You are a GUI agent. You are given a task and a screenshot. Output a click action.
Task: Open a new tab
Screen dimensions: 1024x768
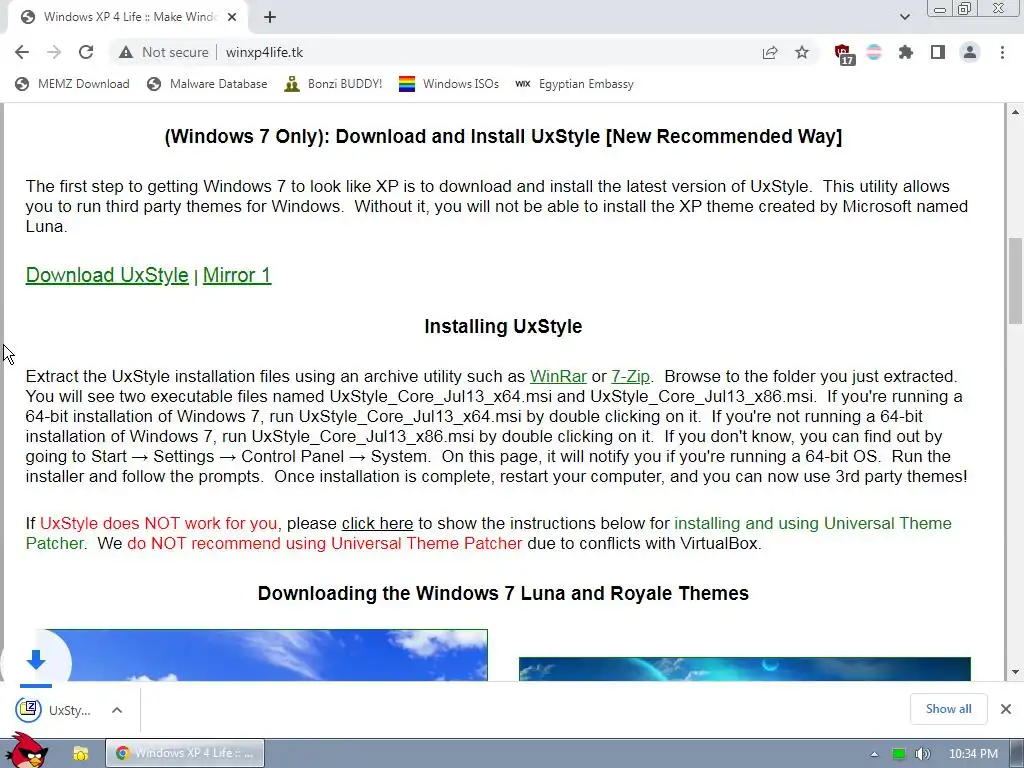[x=270, y=17]
